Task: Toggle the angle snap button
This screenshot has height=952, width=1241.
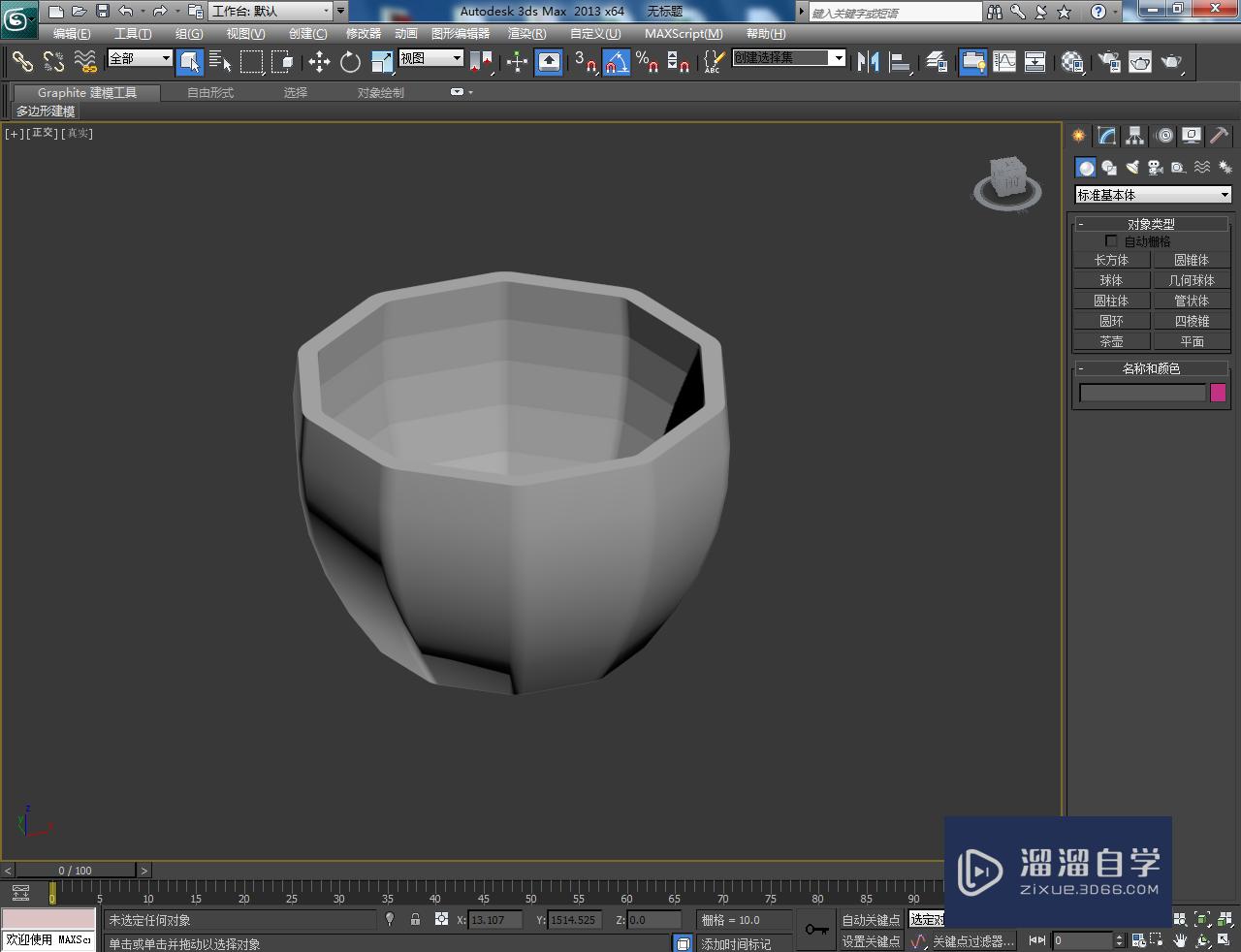Action: (x=617, y=62)
